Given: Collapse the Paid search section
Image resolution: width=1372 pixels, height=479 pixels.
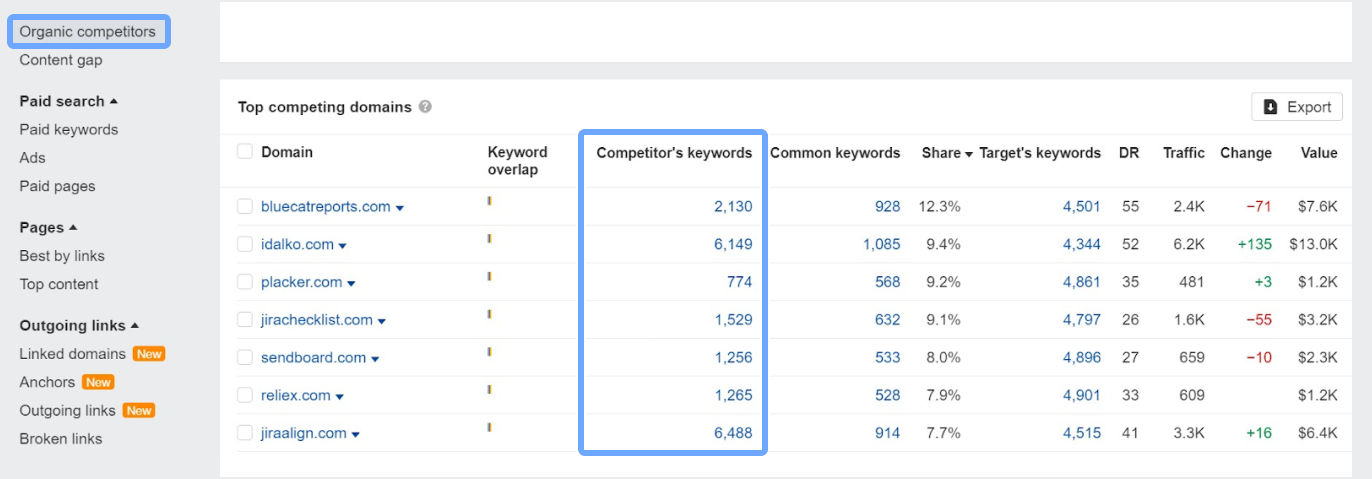Looking at the screenshot, I should (x=68, y=101).
